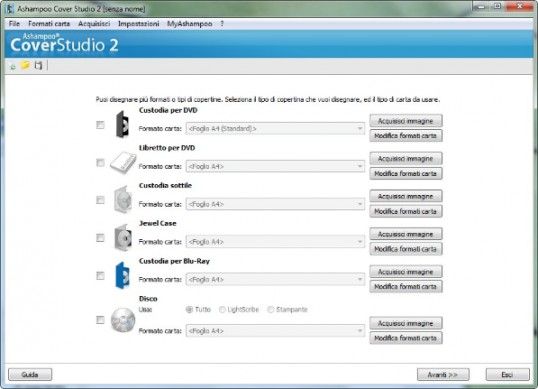Image resolution: width=538 pixels, height=389 pixels.
Task: Click the Ashampoo app icon in title bar
Action: pyautogui.click(x=10, y=9)
